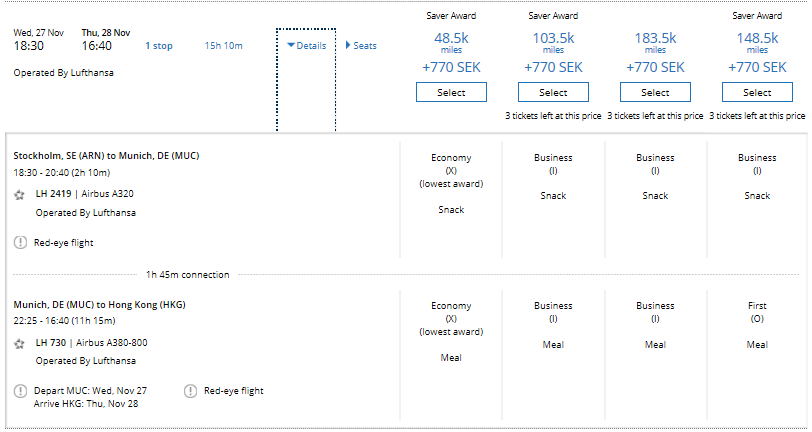Click First (O) cabin class cell
The image size is (812, 432).
click(x=757, y=311)
